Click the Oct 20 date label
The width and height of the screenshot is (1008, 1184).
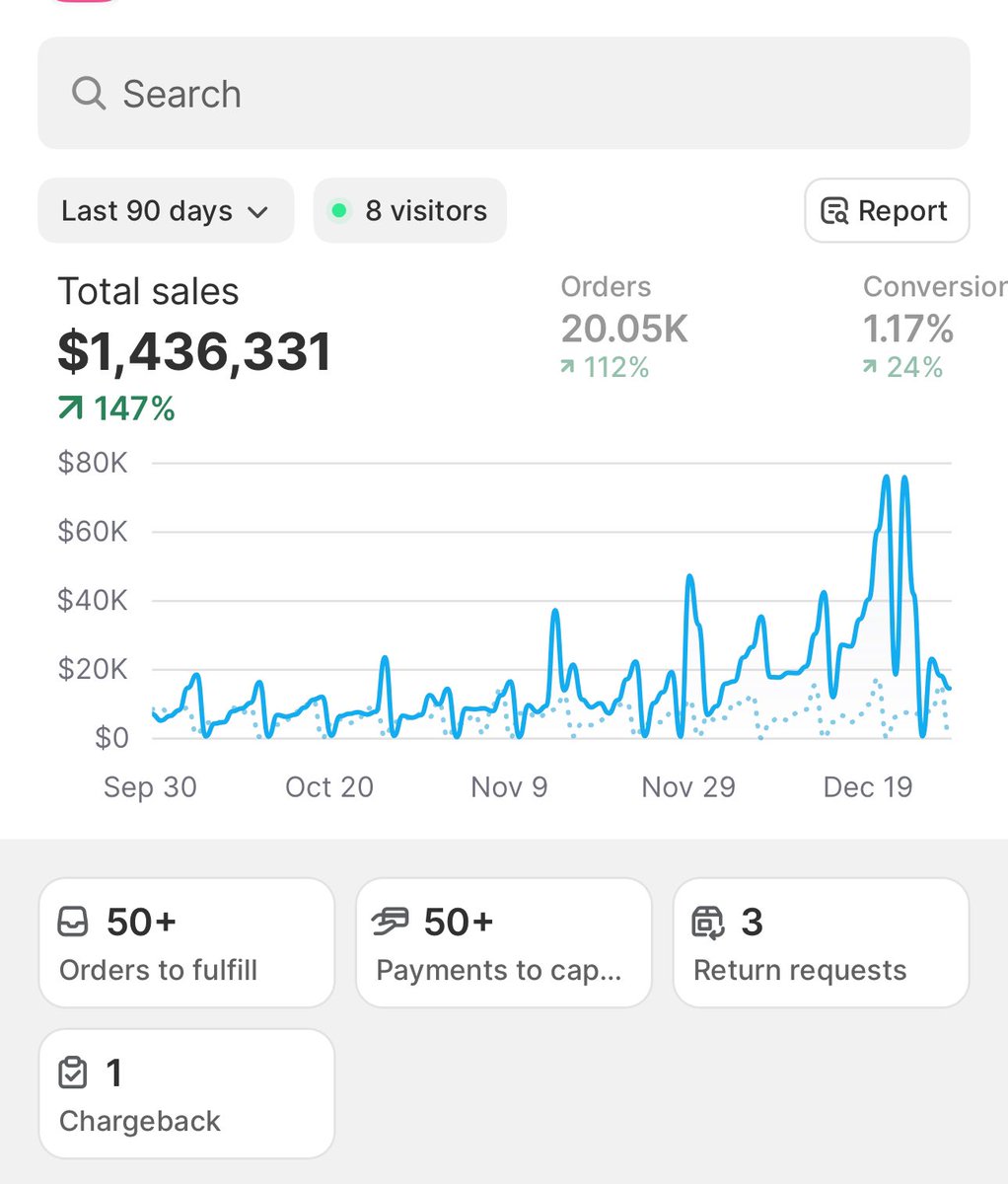(329, 787)
